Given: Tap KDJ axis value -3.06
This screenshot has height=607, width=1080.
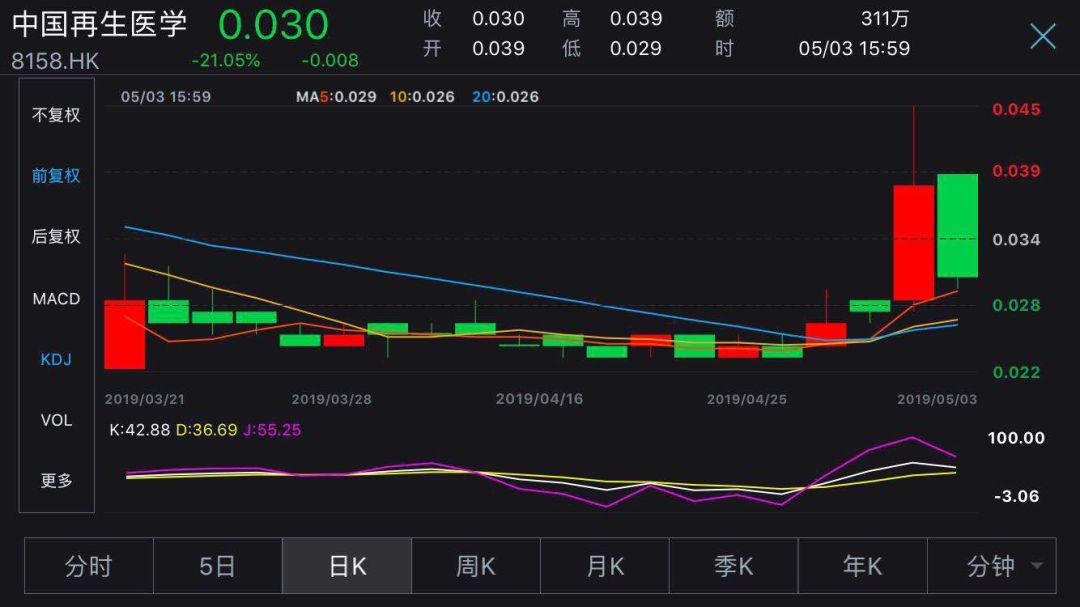Looking at the screenshot, I should tap(1017, 496).
